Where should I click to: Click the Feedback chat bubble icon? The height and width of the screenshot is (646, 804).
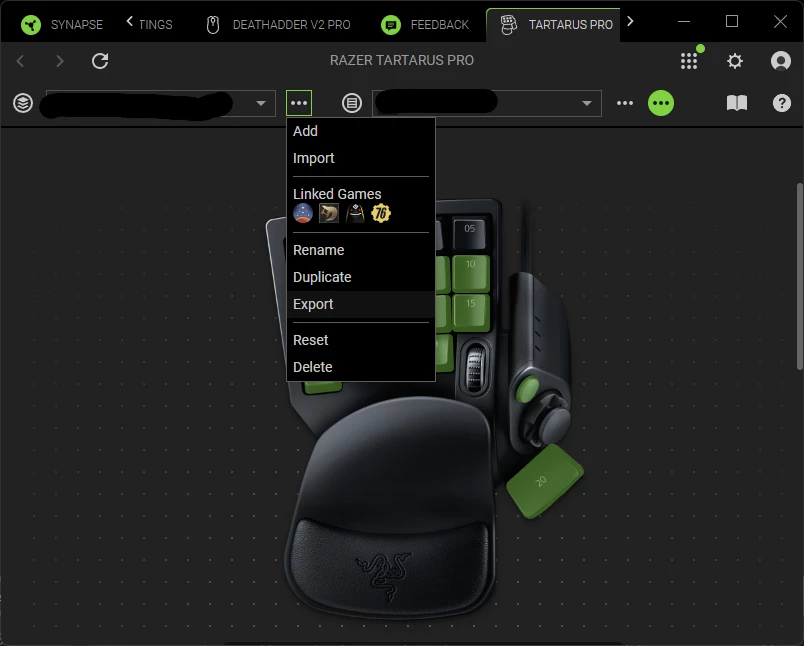point(391,24)
